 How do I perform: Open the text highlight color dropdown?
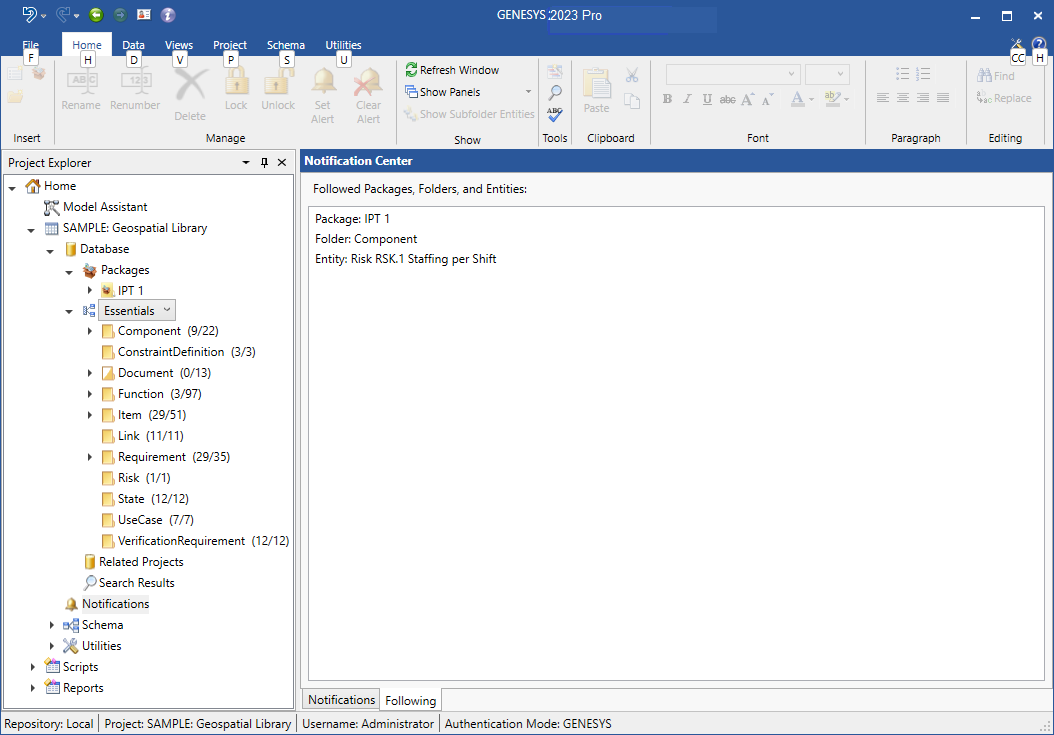[846, 100]
